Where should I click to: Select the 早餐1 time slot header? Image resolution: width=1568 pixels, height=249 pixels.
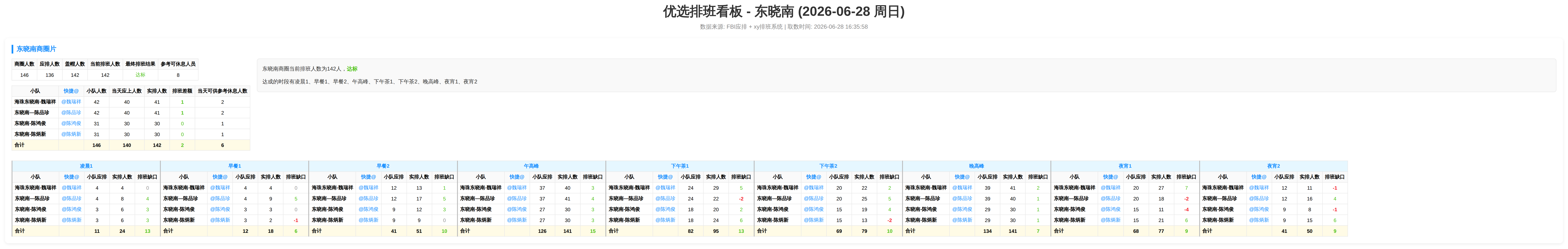pos(234,166)
